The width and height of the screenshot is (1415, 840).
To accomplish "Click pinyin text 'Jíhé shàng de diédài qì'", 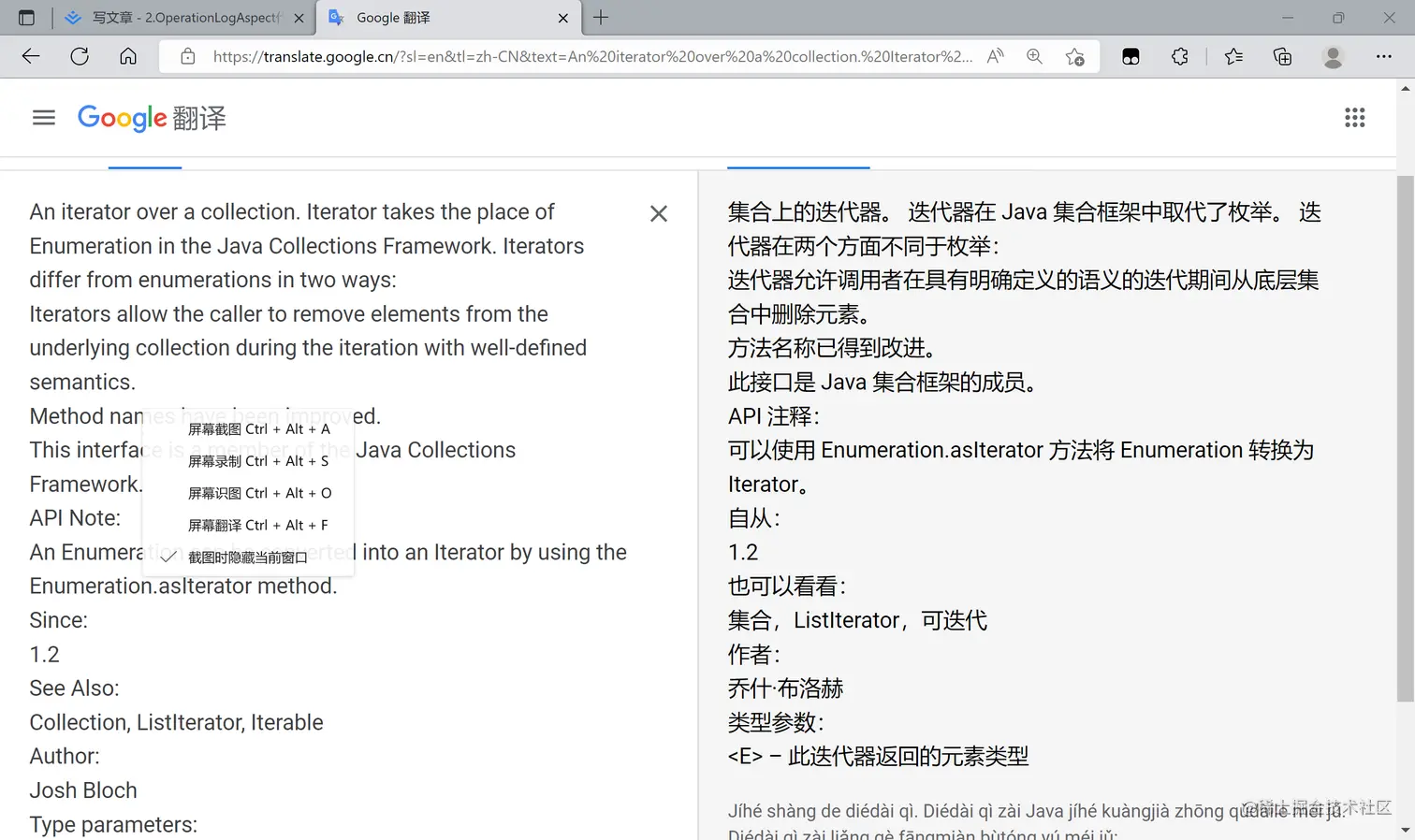I will pos(821,811).
